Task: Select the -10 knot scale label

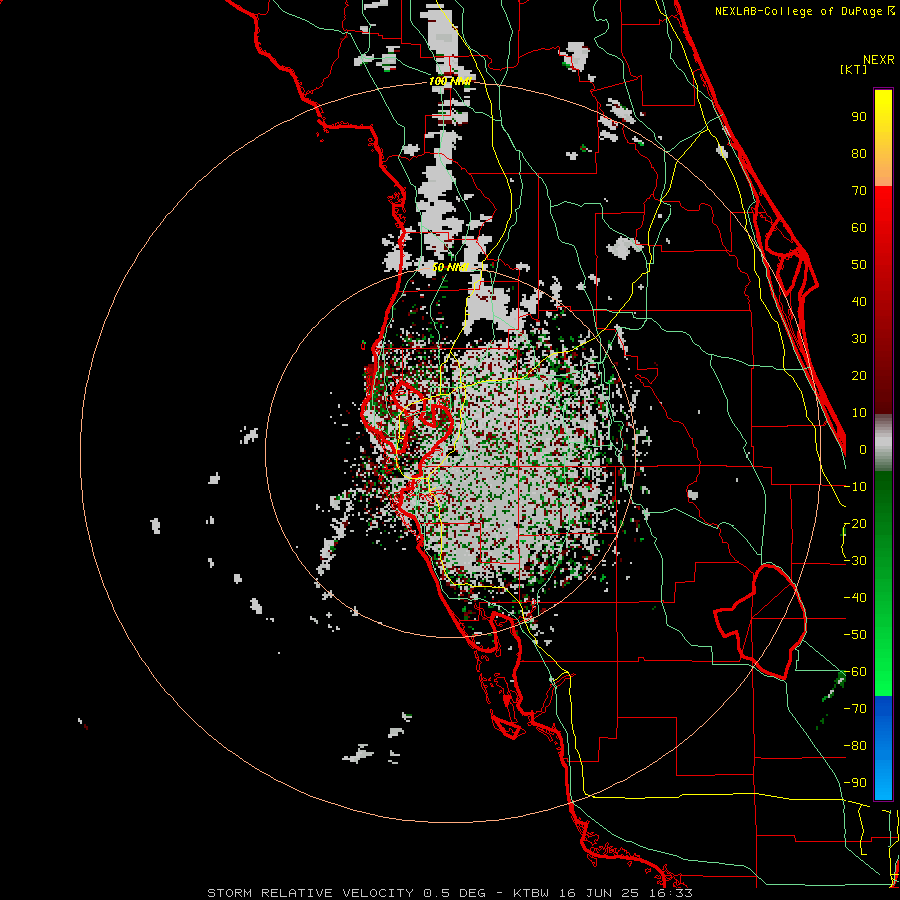Action: [x=855, y=487]
